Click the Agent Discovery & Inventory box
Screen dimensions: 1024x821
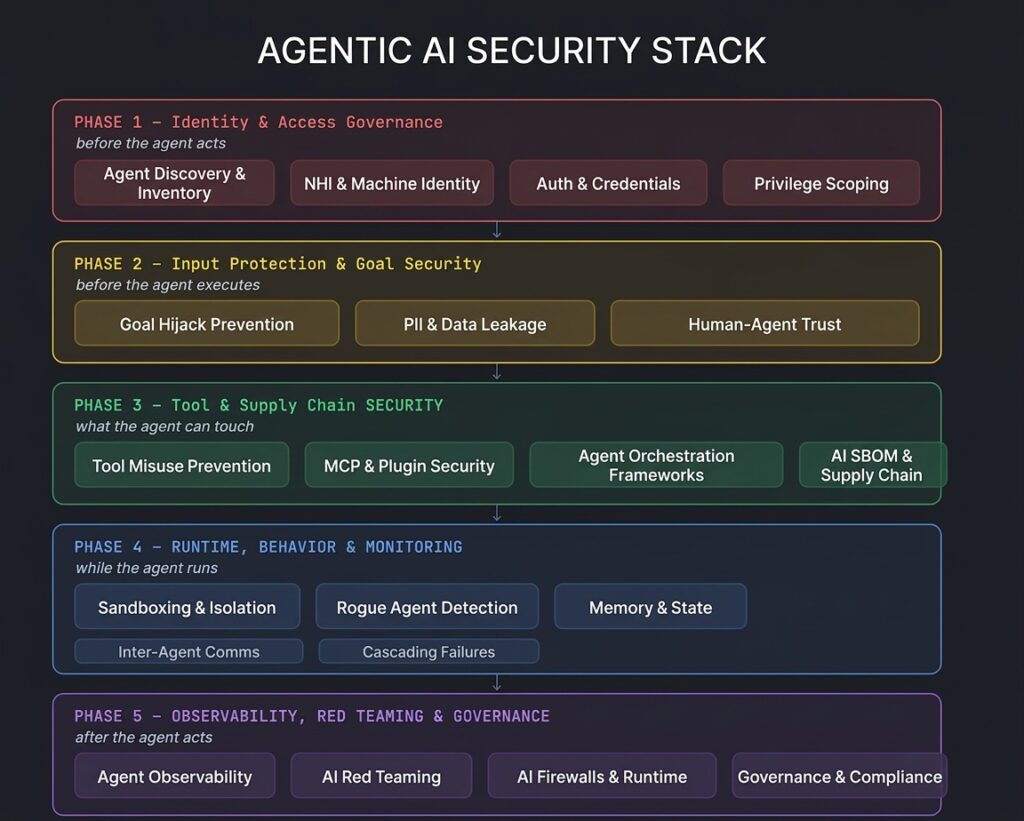click(x=174, y=183)
